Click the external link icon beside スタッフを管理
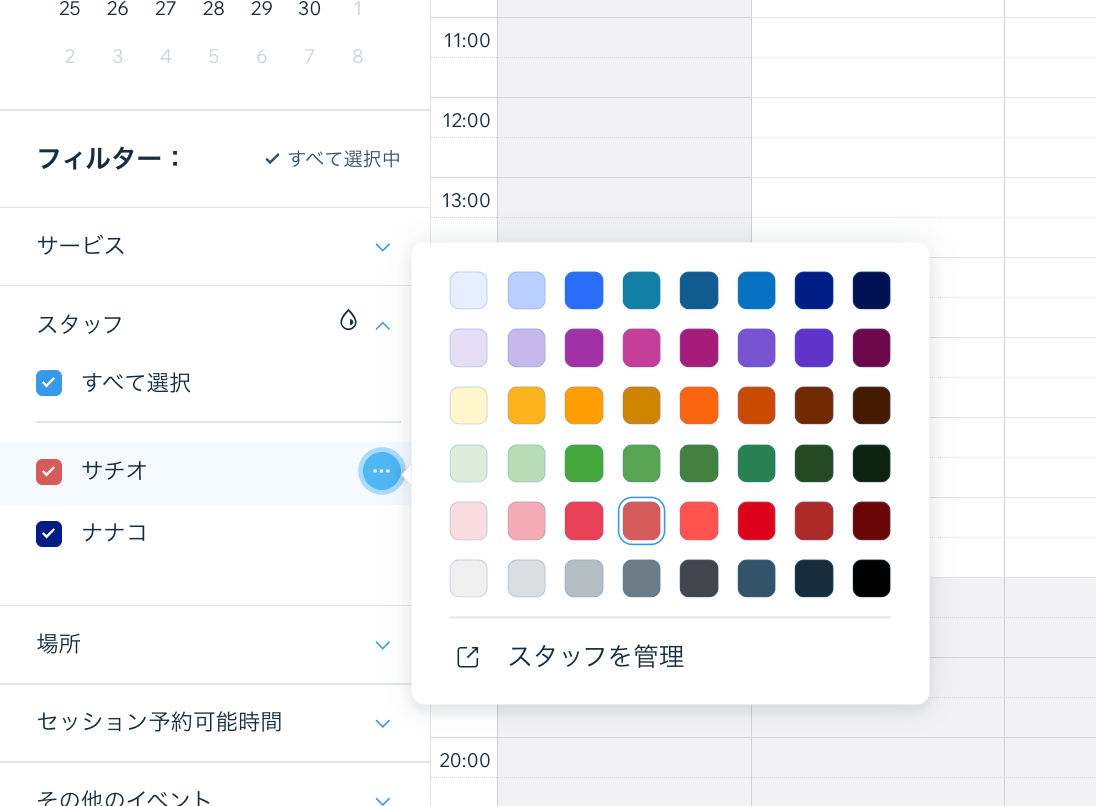Screen dimensions: 1096x806 [468, 657]
